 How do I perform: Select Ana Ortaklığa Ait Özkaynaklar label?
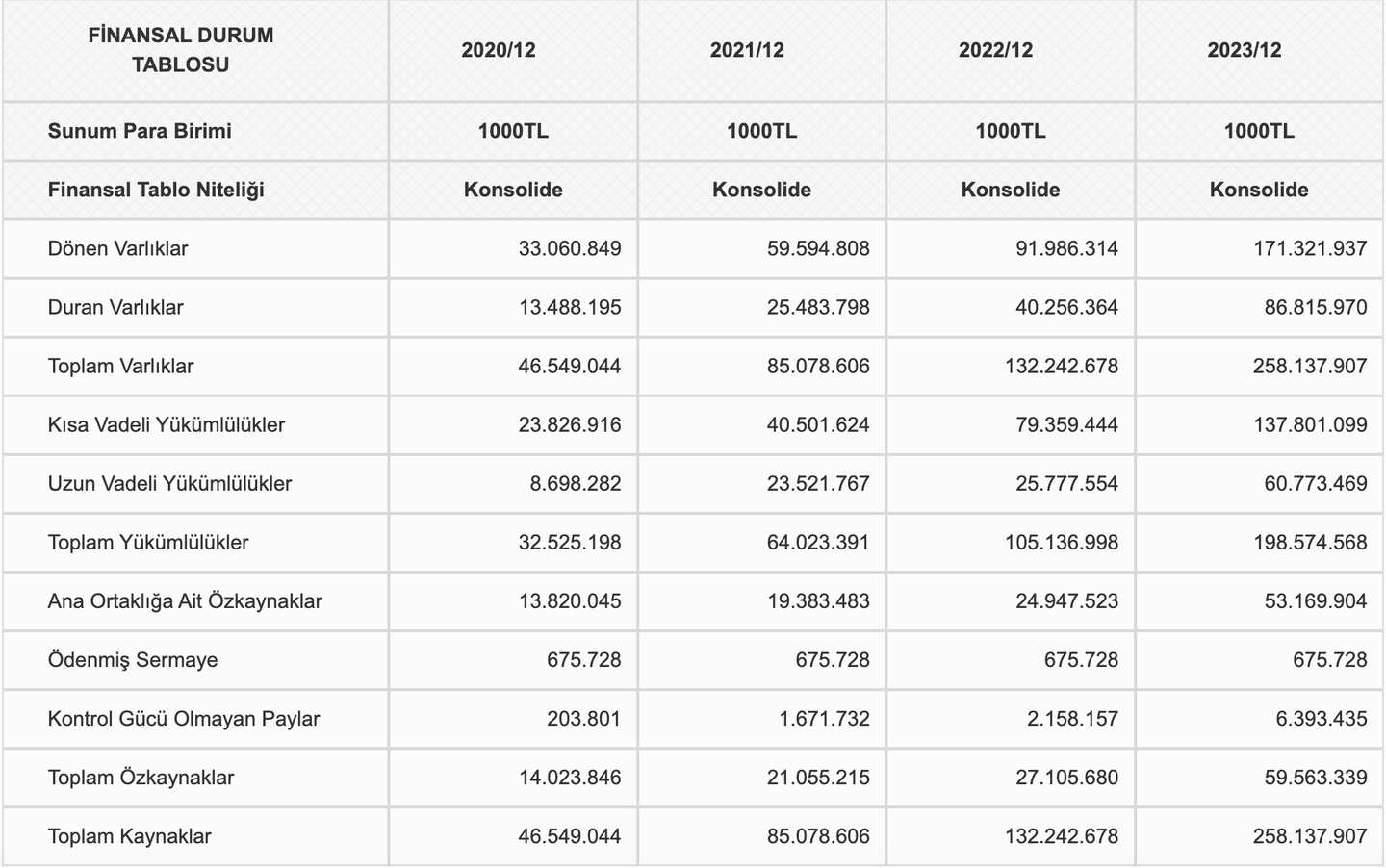[x=185, y=600]
